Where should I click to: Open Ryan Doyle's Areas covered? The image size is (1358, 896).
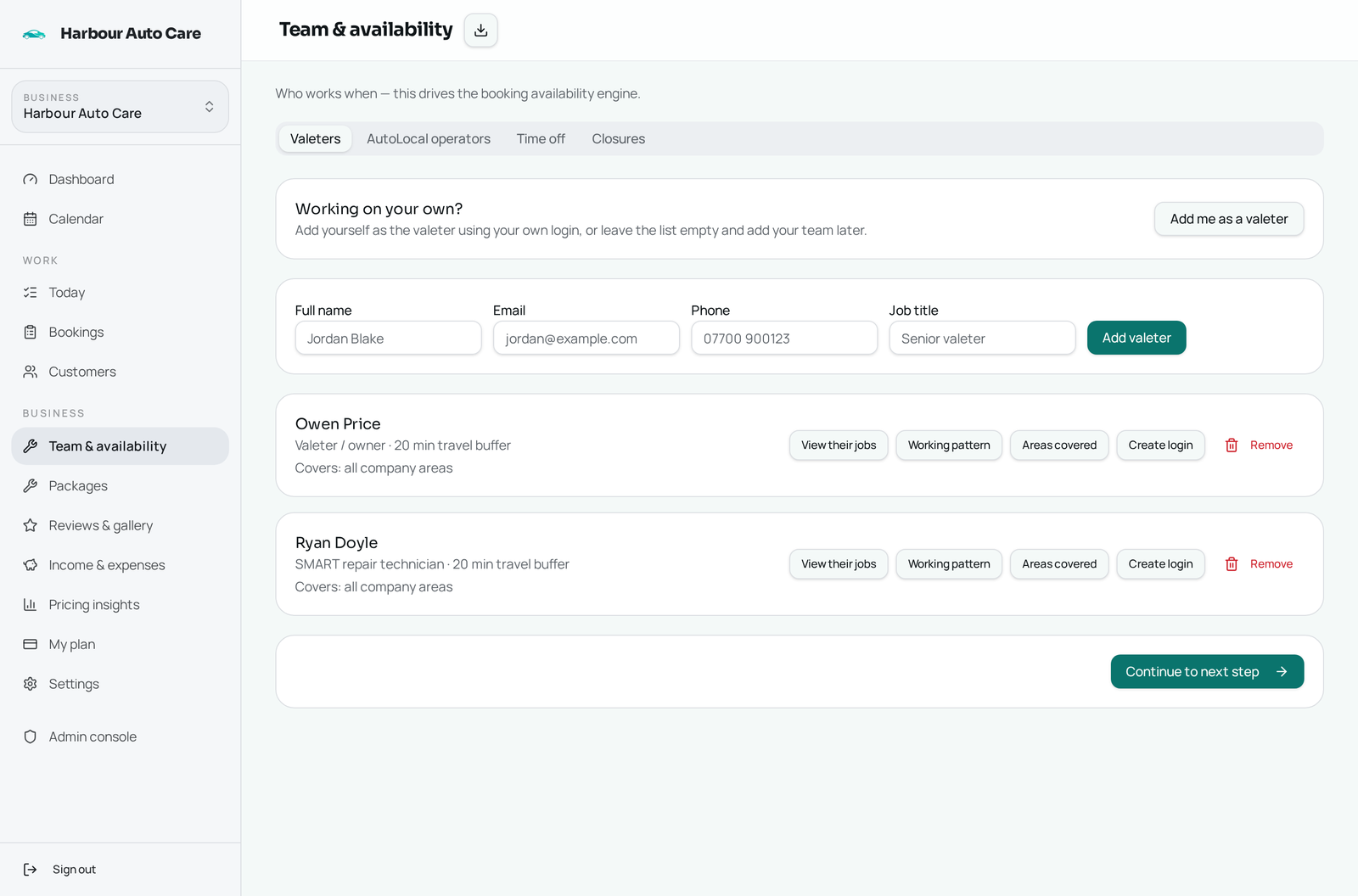pyautogui.click(x=1059, y=564)
